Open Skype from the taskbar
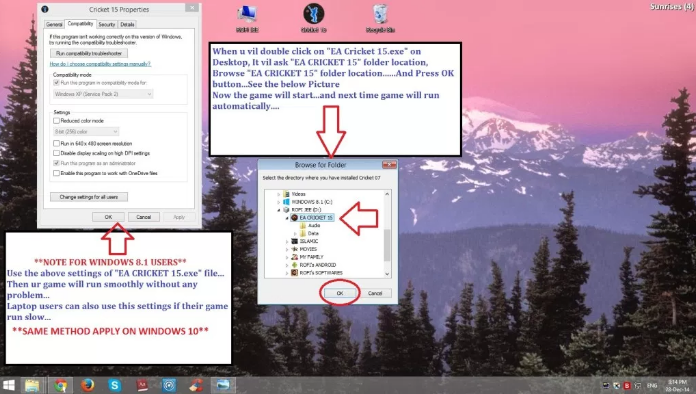Image resolution: width=696 pixels, height=394 pixels. (115, 385)
